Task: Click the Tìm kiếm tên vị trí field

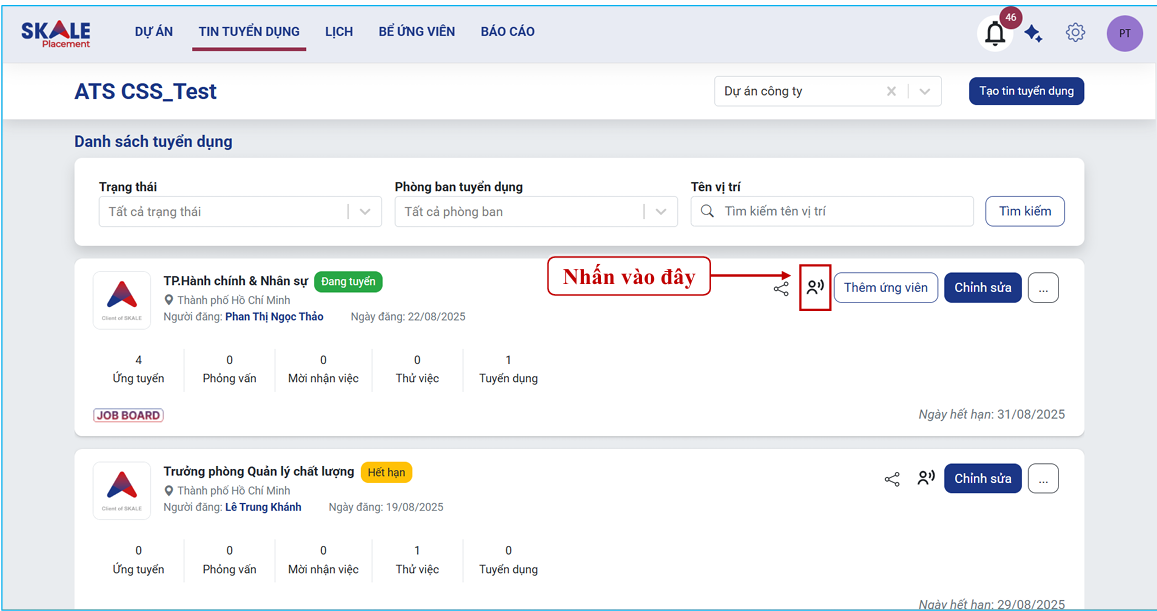Action: (x=840, y=212)
